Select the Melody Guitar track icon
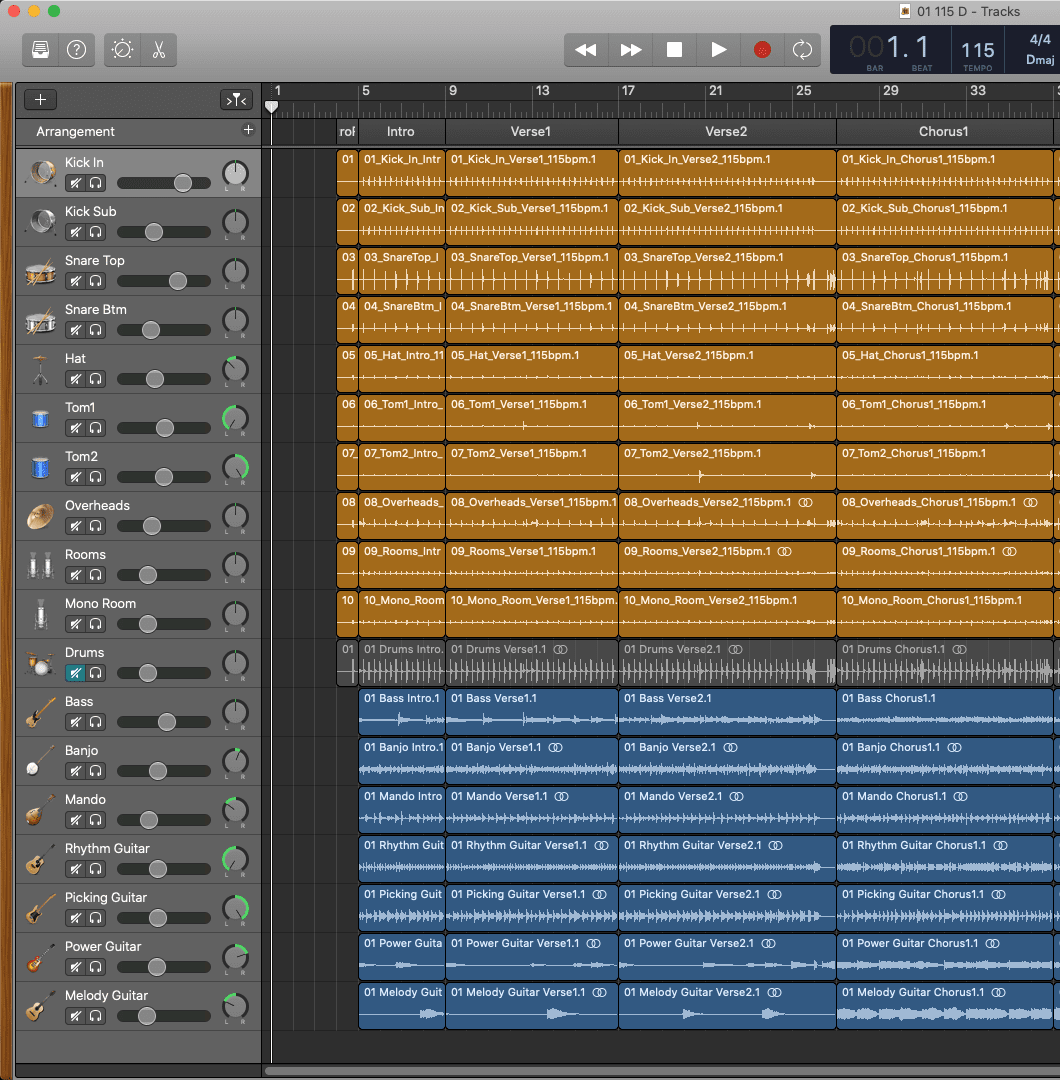Screen dimensions: 1060x1080 [40, 1007]
